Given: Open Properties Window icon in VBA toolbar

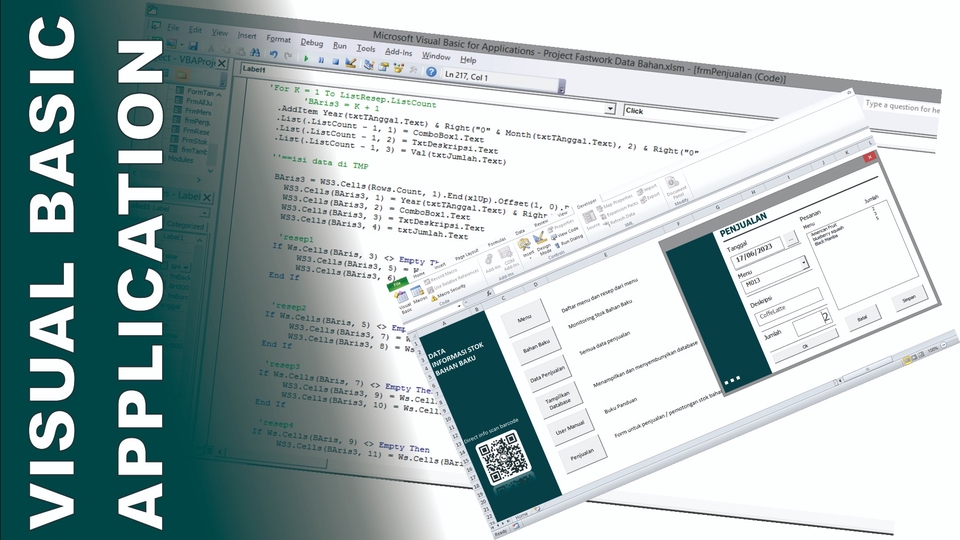Looking at the screenshot, I should (383, 67).
